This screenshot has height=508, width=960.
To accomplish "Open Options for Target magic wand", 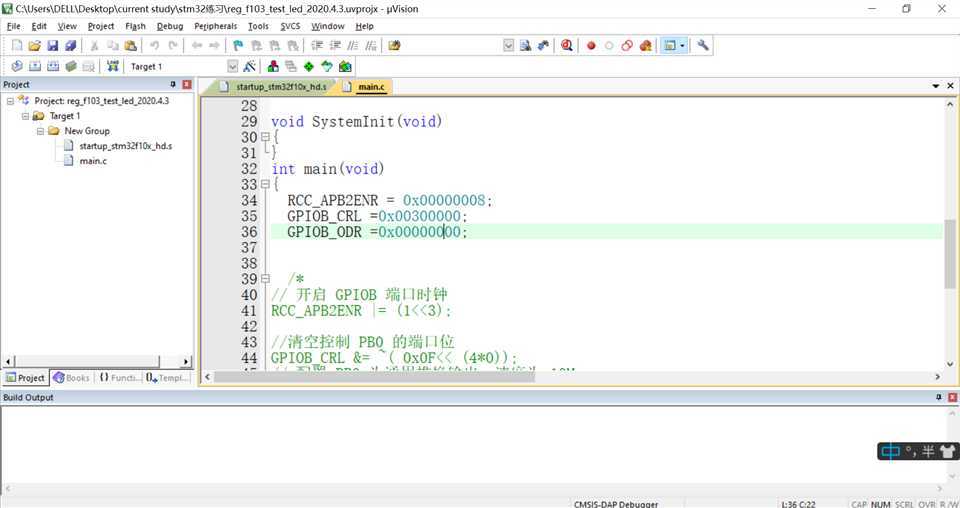I will [x=249, y=66].
